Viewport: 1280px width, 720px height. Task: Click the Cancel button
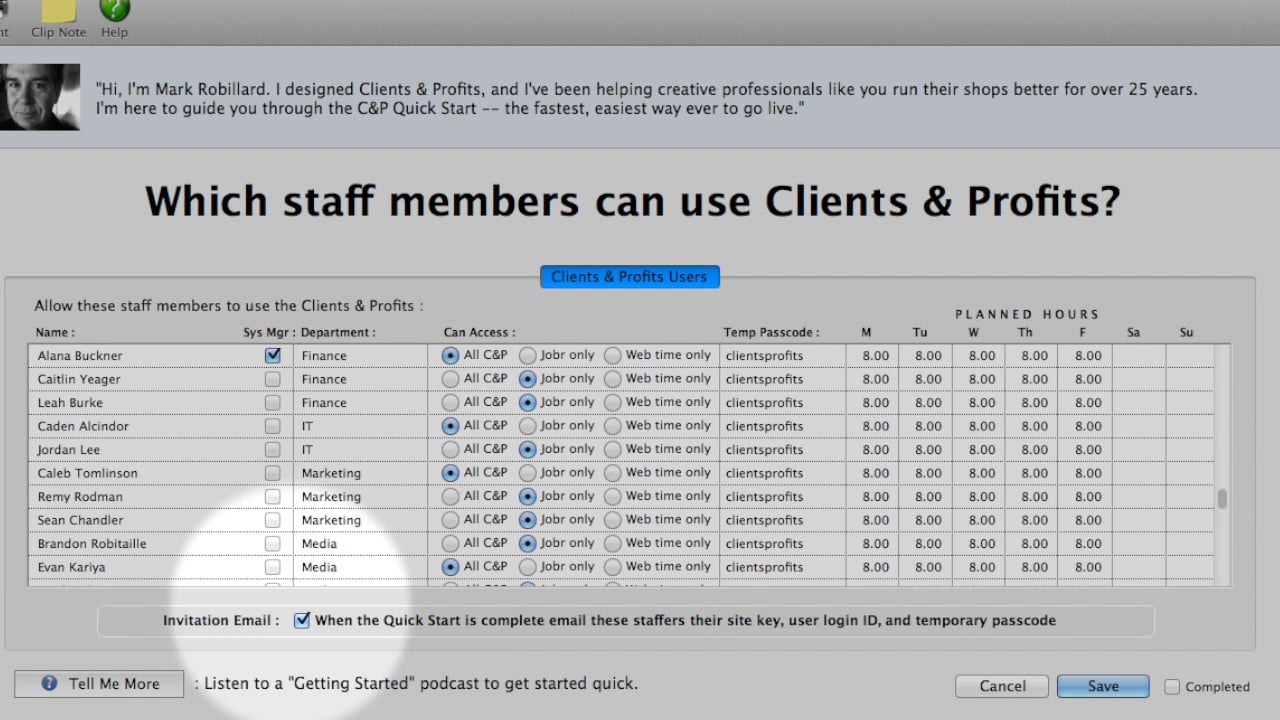pos(1002,686)
